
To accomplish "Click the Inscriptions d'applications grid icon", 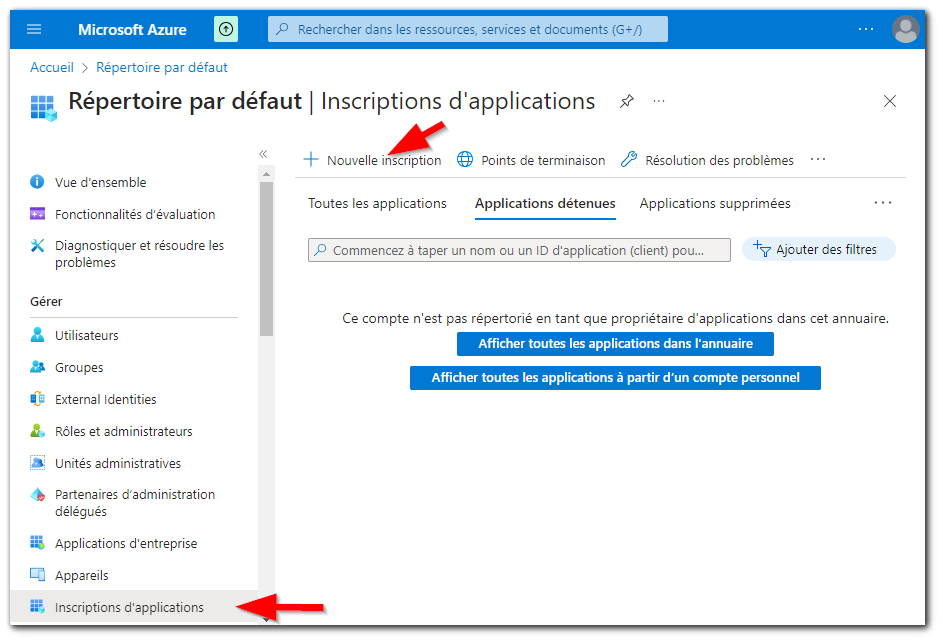I will pos(37,606).
